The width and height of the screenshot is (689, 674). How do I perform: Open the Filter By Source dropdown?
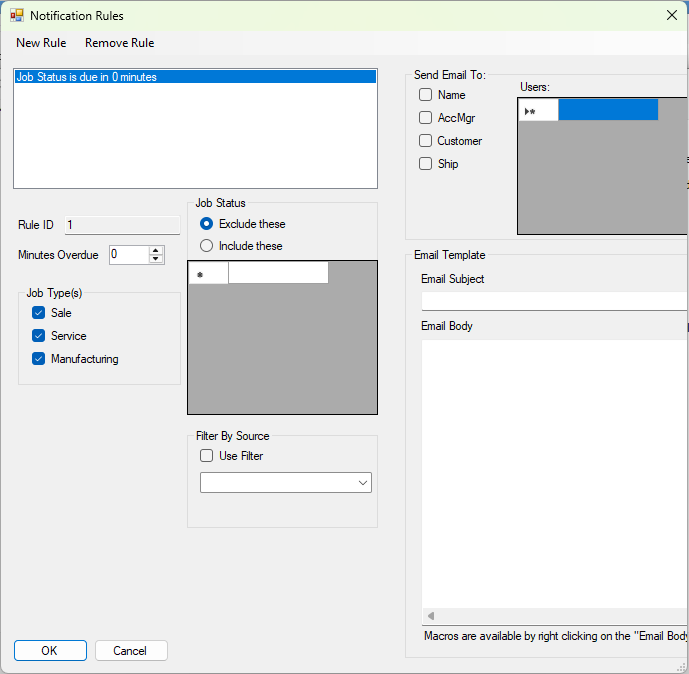click(362, 483)
